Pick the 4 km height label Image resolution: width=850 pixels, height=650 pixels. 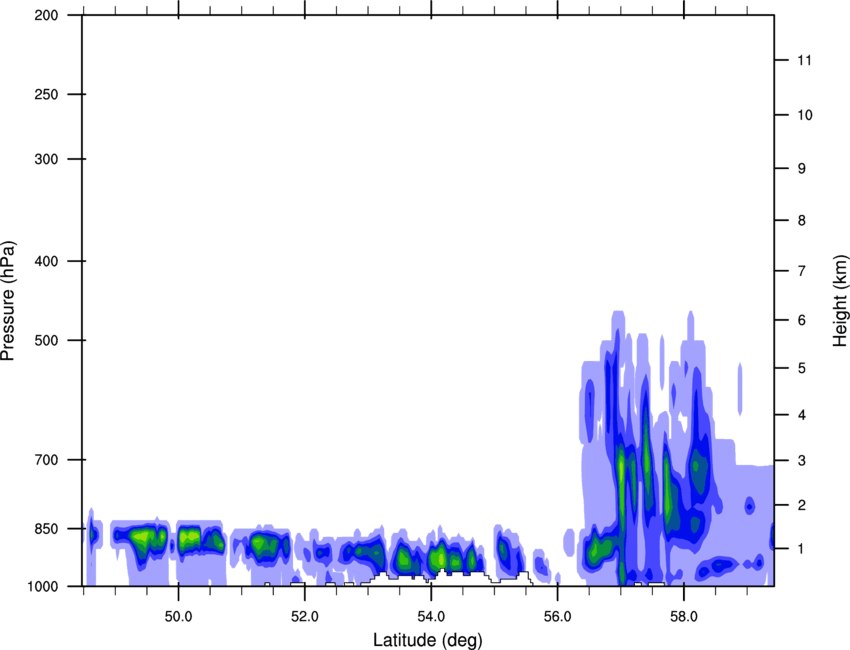(x=801, y=415)
